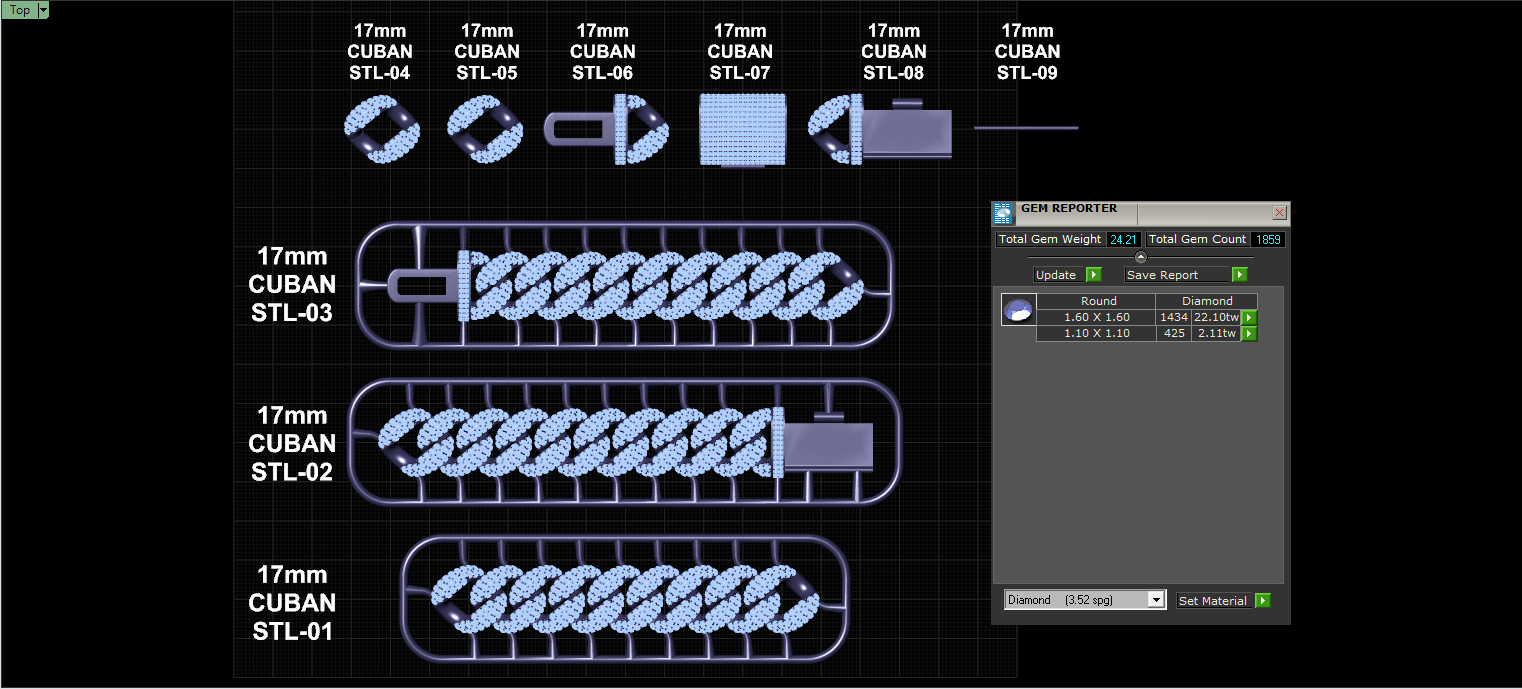Close the Gem Reporter panel
1522x689 pixels.
point(1279,213)
